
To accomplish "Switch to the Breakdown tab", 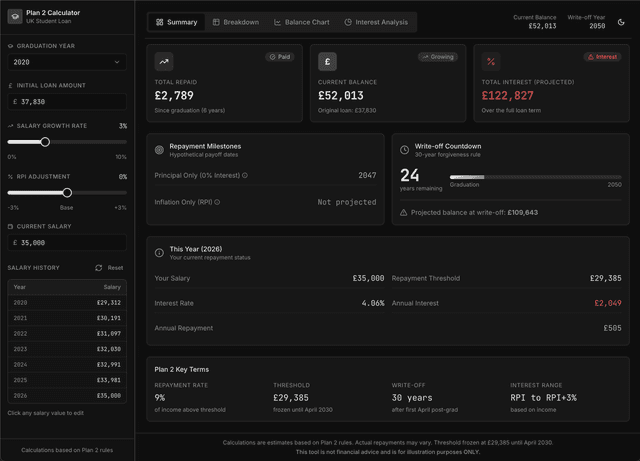I will tap(235, 22).
